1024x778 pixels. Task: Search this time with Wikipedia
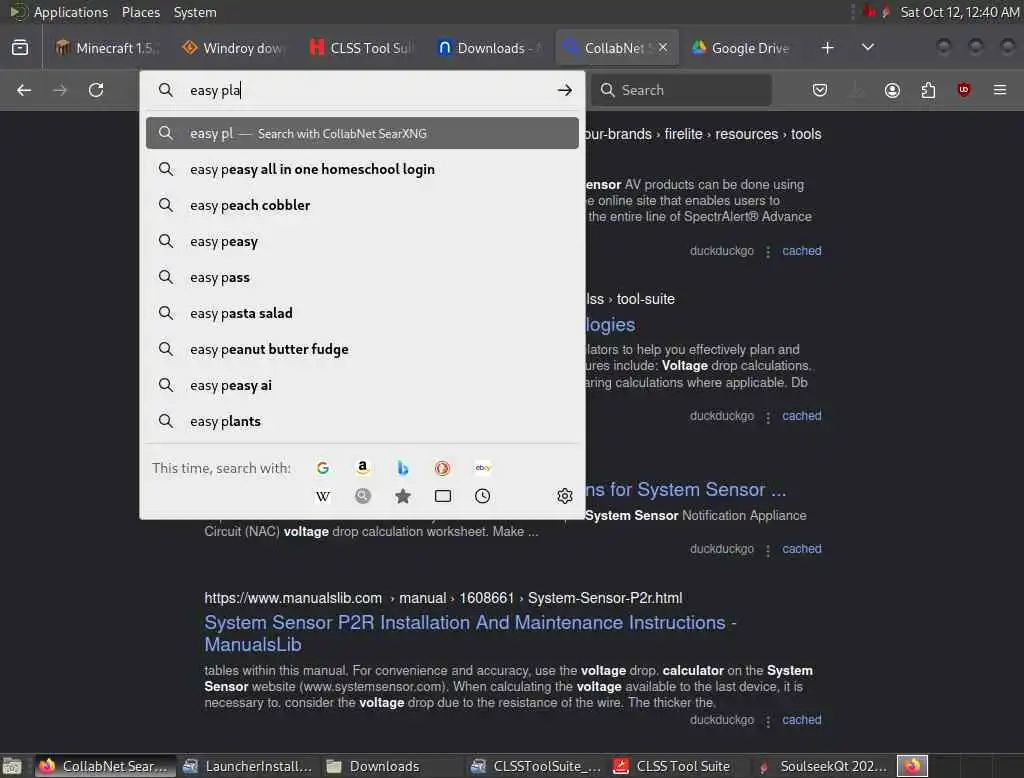point(323,496)
